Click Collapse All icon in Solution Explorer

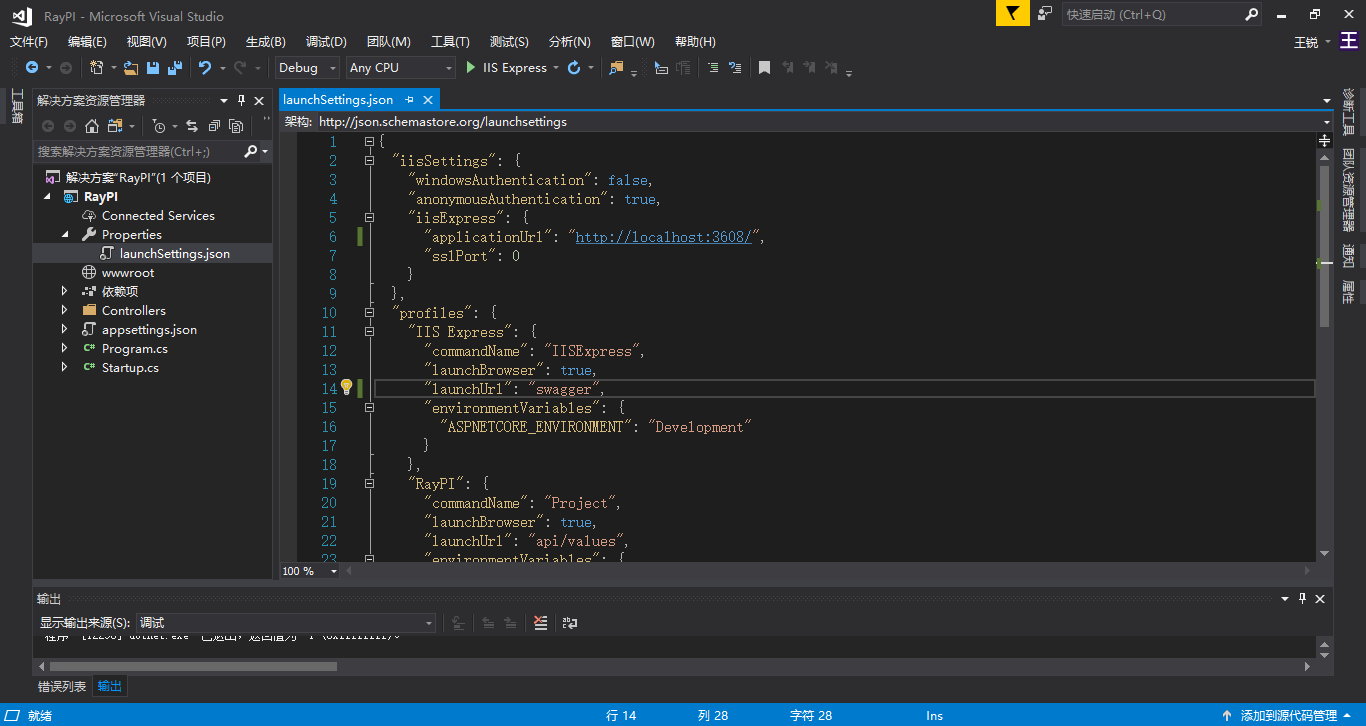click(x=214, y=126)
